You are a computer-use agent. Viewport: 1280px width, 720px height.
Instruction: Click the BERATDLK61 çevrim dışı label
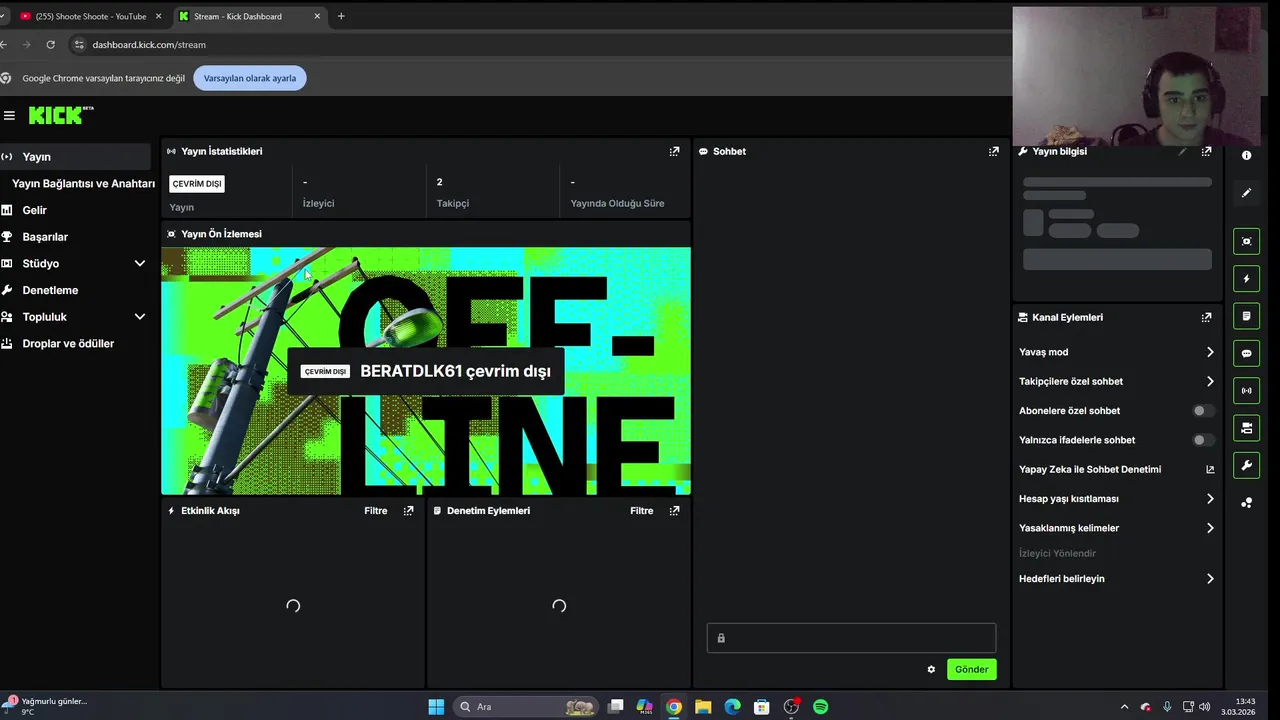tap(455, 371)
